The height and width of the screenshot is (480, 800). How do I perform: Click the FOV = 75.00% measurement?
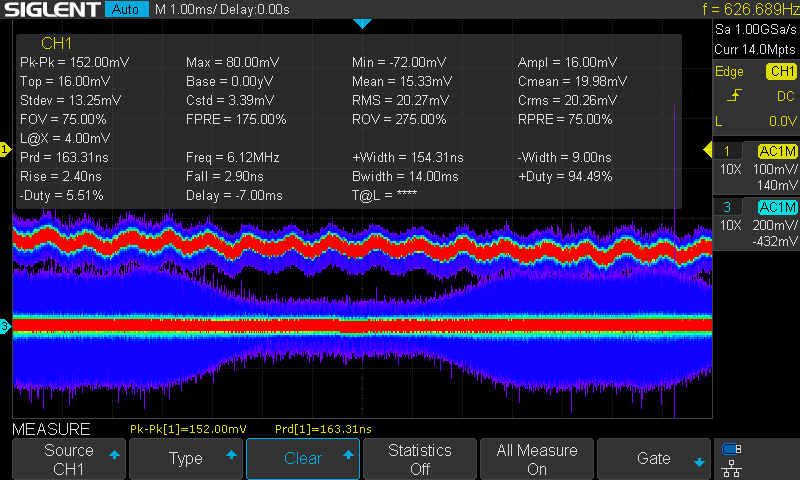coord(63,119)
